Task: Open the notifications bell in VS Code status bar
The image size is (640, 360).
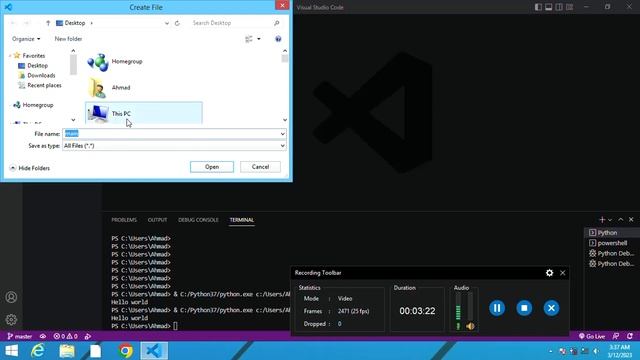Action: point(630,336)
